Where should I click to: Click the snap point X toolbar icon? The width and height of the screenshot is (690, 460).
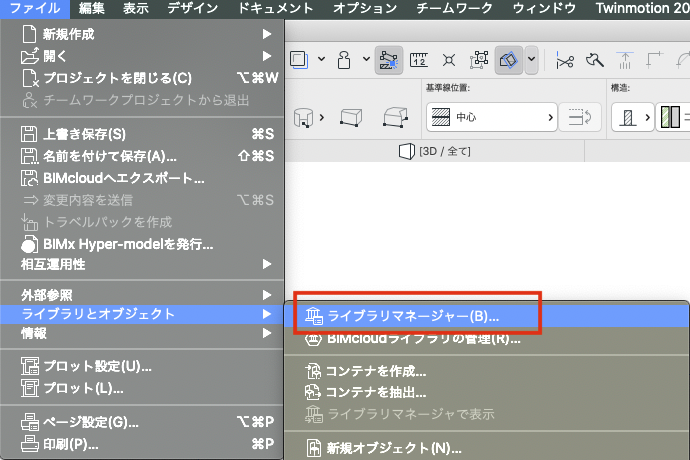(449, 59)
